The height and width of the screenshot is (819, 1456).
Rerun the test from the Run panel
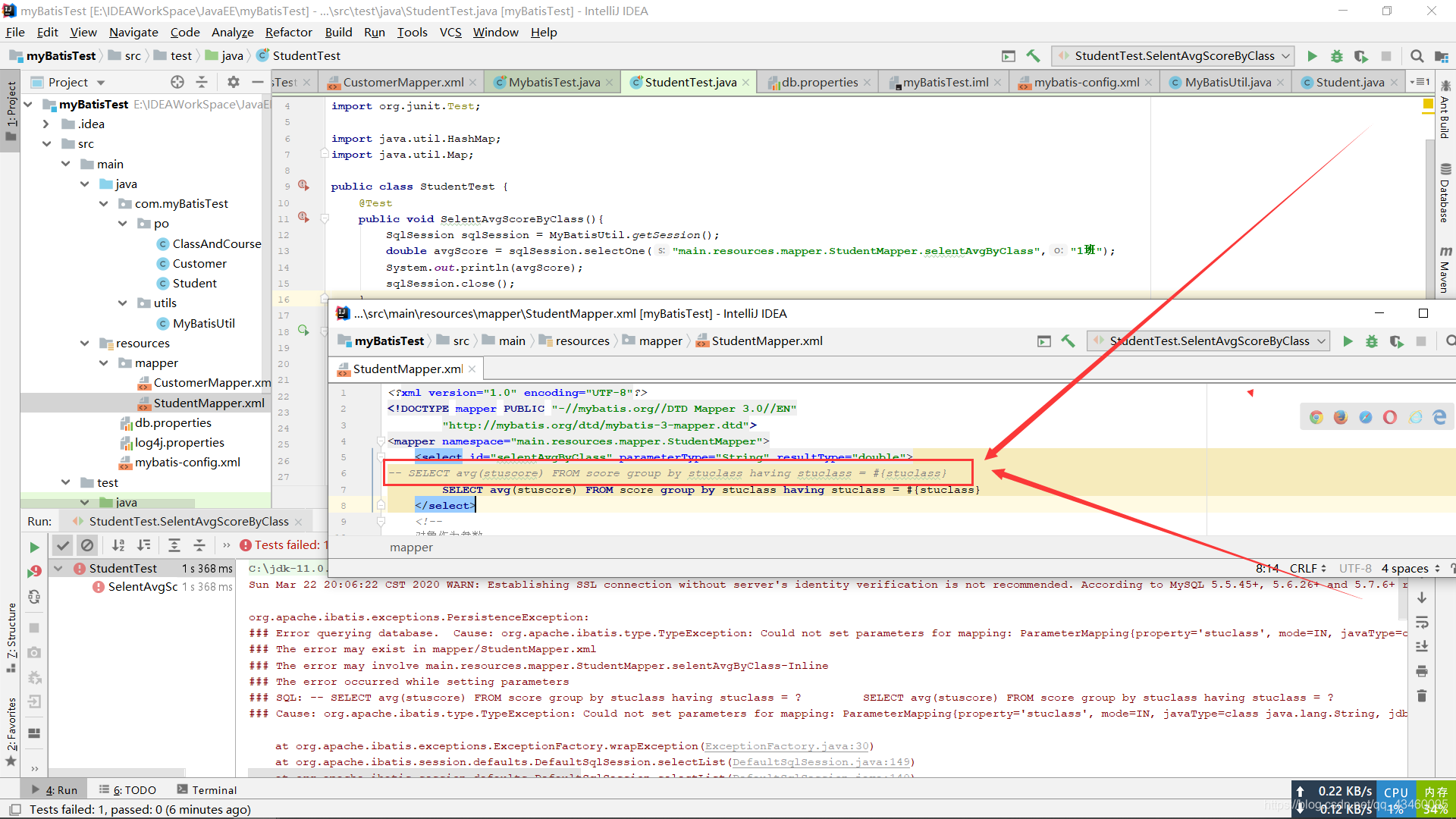coord(34,547)
